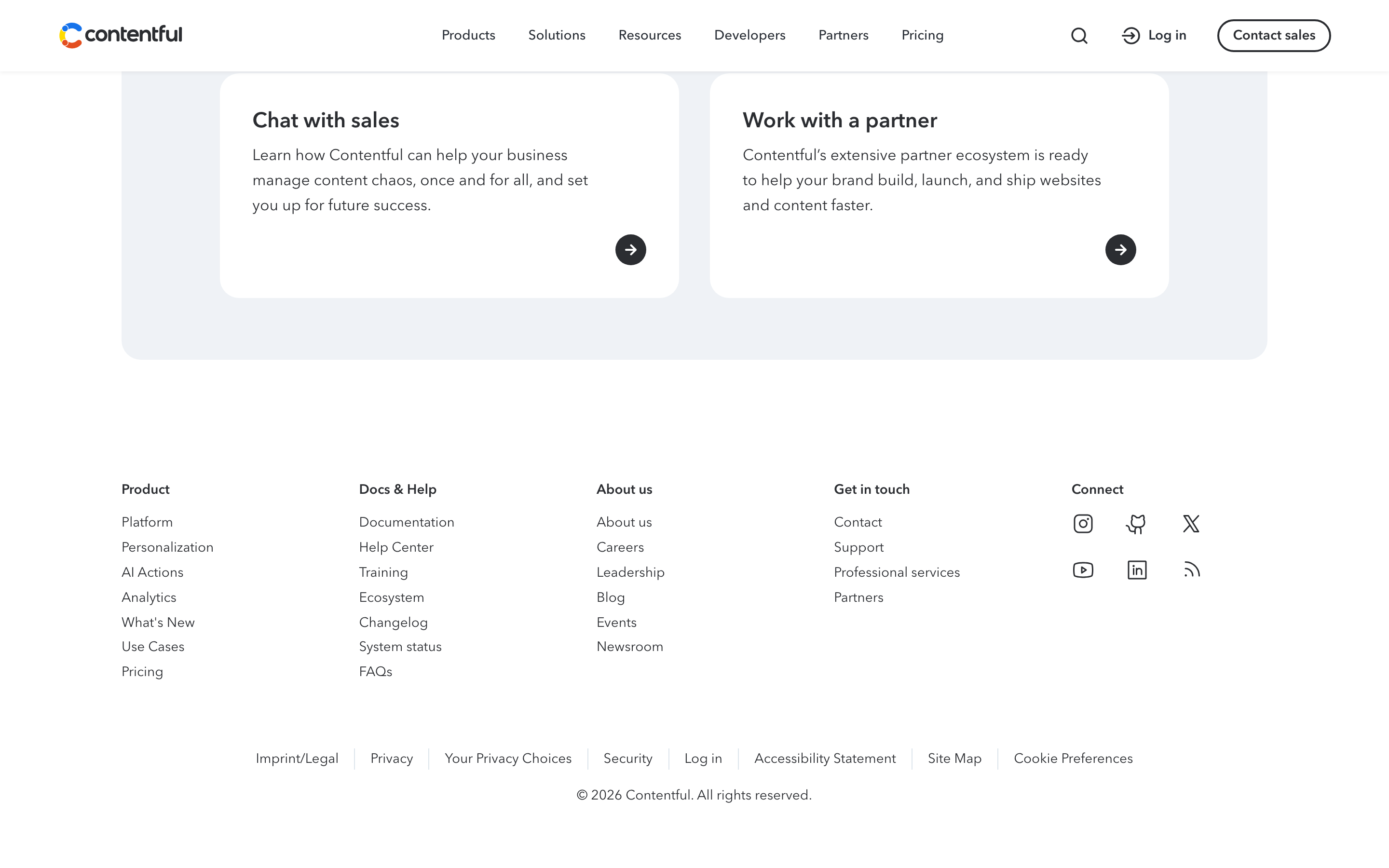The width and height of the screenshot is (1389, 868).
Task: Open the Careers link
Action: (x=620, y=548)
